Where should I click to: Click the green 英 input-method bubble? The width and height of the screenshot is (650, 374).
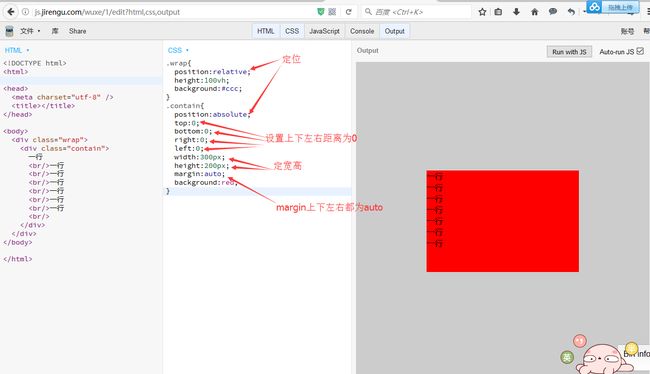[567, 357]
